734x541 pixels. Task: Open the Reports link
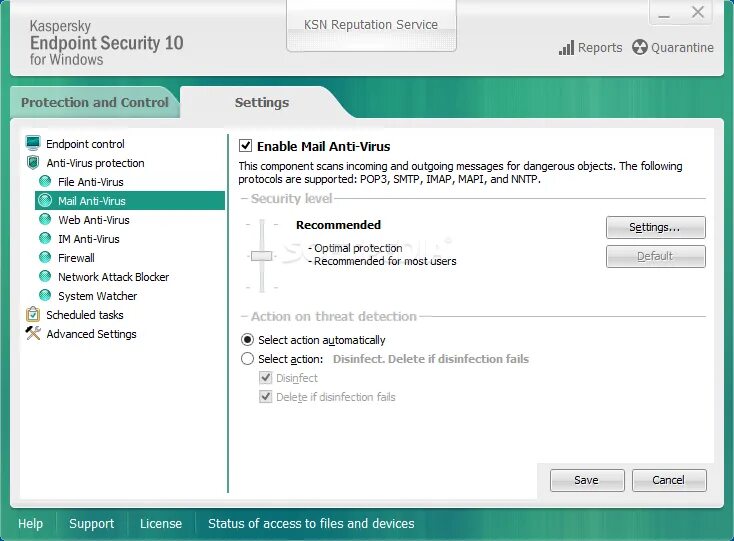(x=600, y=47)
